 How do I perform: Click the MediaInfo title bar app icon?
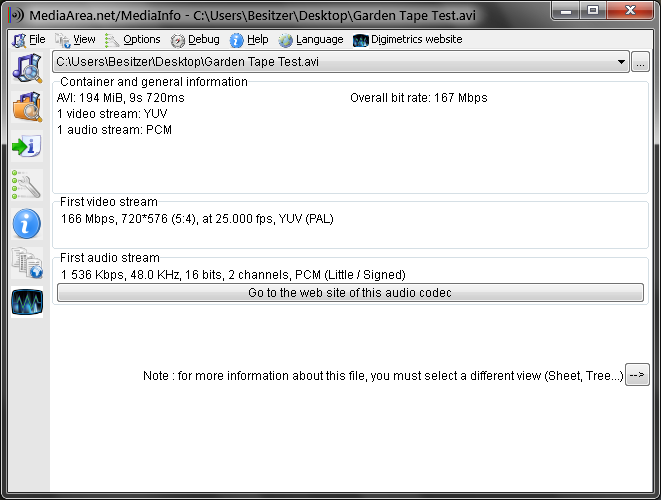[16, 15]
